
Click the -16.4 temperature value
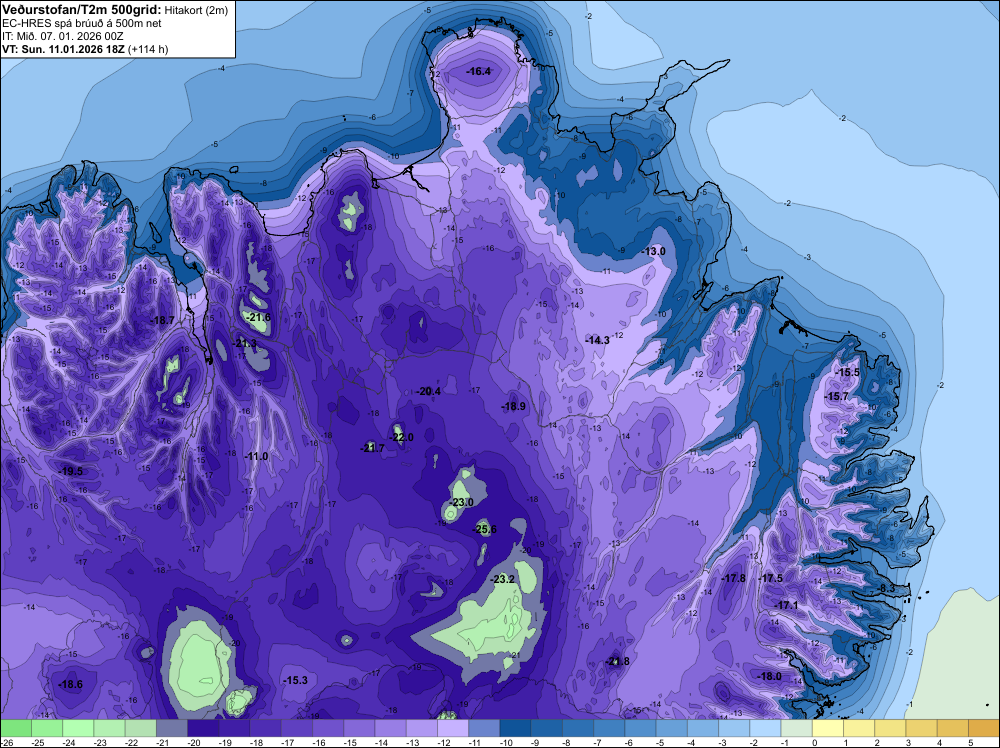coord(478,71)
